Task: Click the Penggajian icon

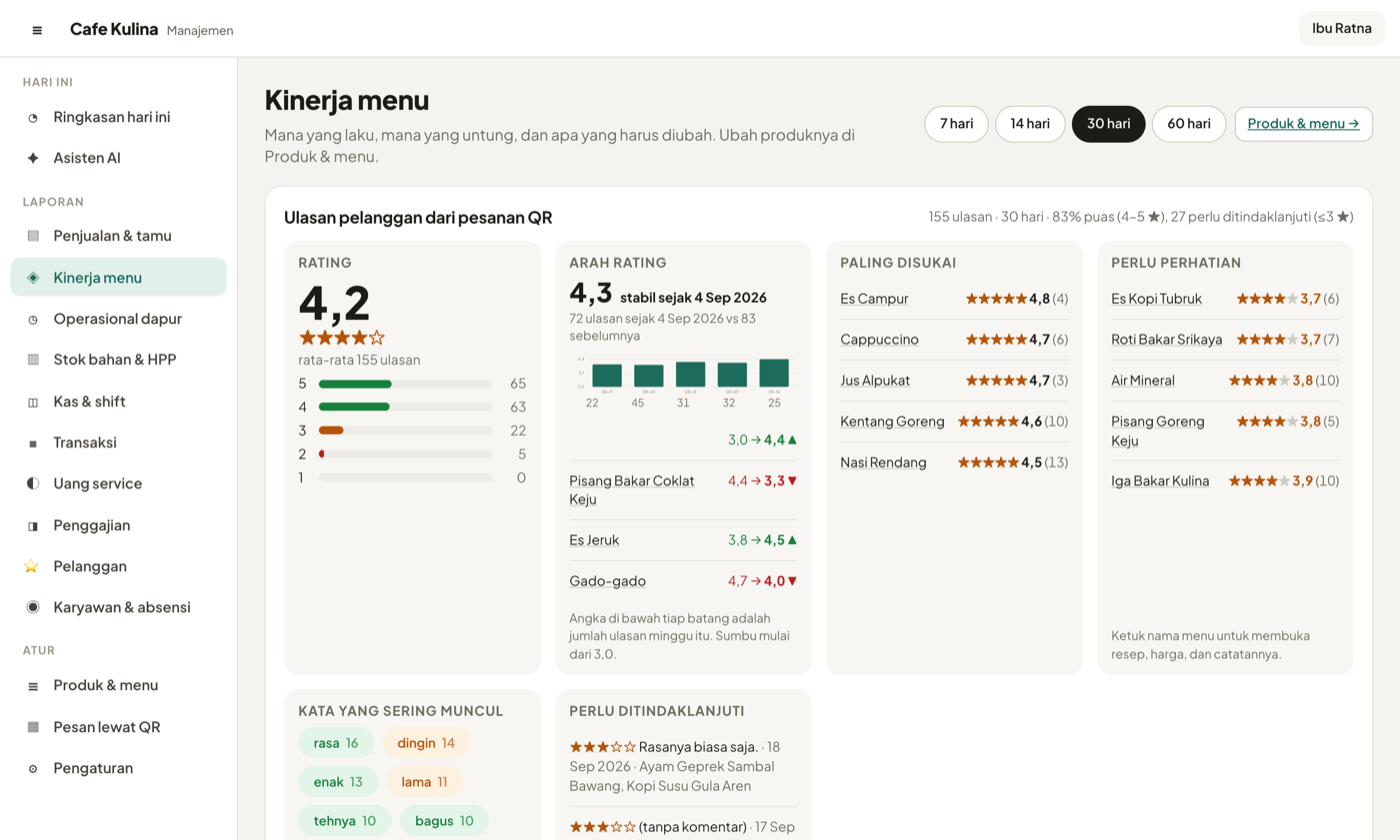Action: [x=33, y=526]
